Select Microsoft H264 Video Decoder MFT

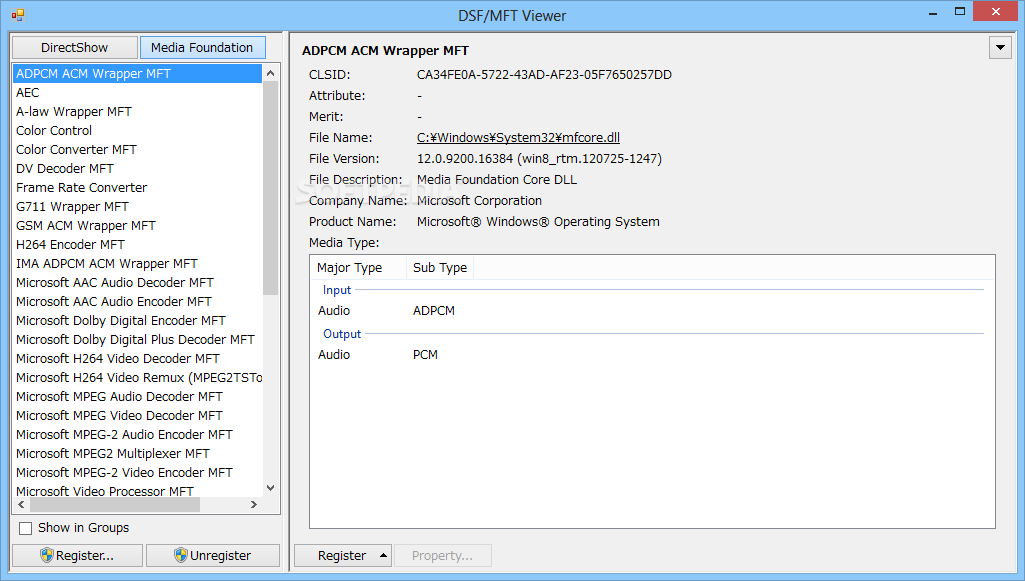point(137,358)
